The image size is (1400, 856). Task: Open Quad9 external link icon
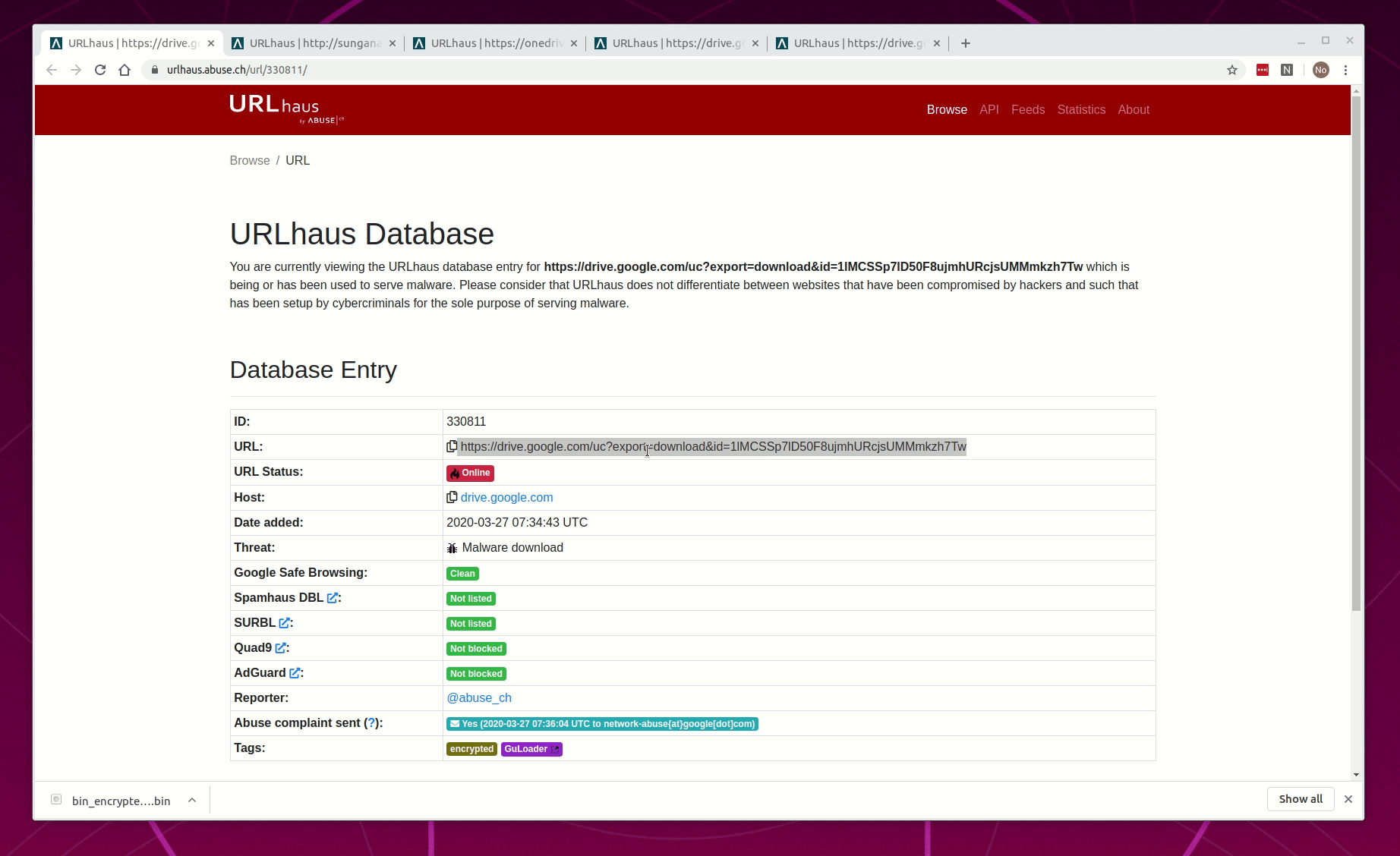[x=280, y=648]
